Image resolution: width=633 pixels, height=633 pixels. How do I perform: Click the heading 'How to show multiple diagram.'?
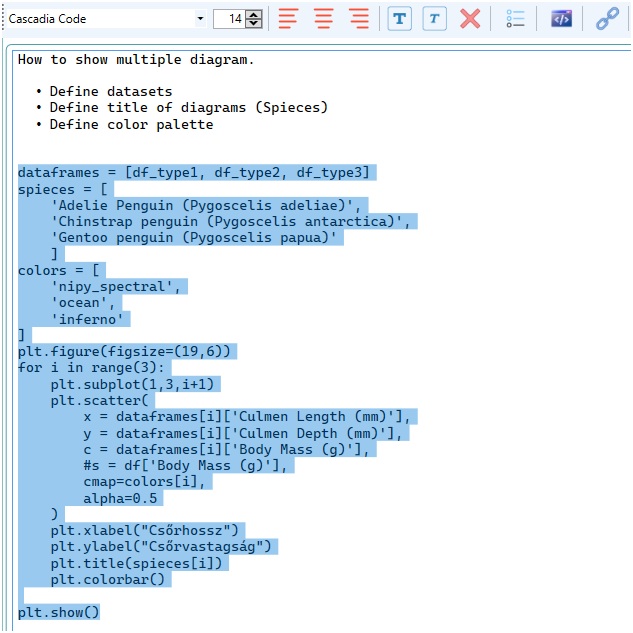point(136,60)
